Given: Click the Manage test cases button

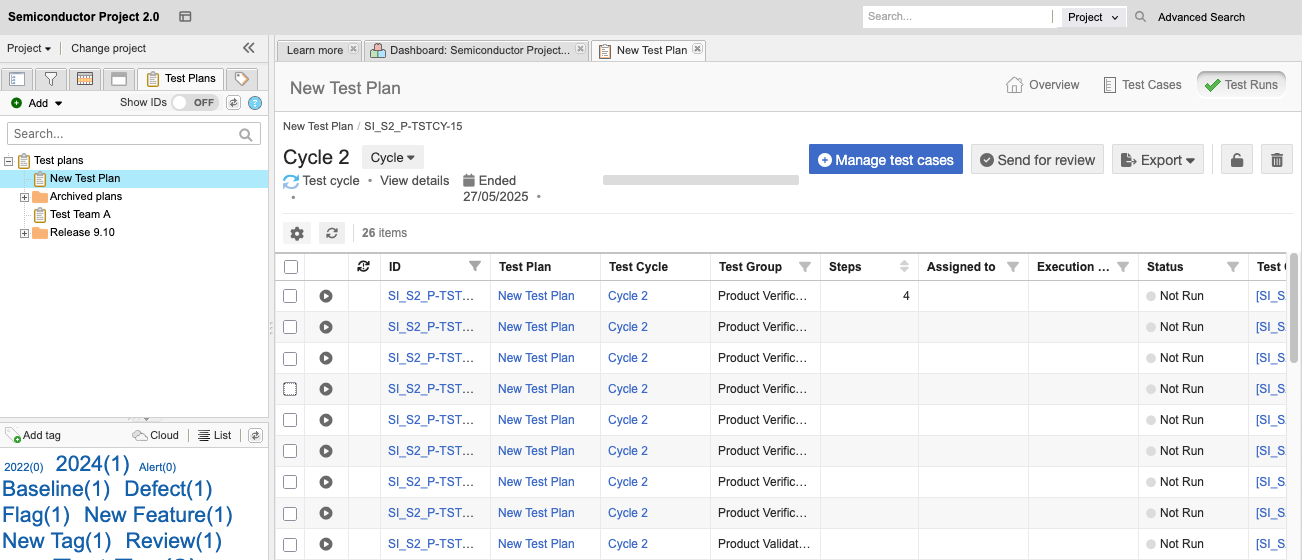Looking at the screenshot, I should coord(885,160).
